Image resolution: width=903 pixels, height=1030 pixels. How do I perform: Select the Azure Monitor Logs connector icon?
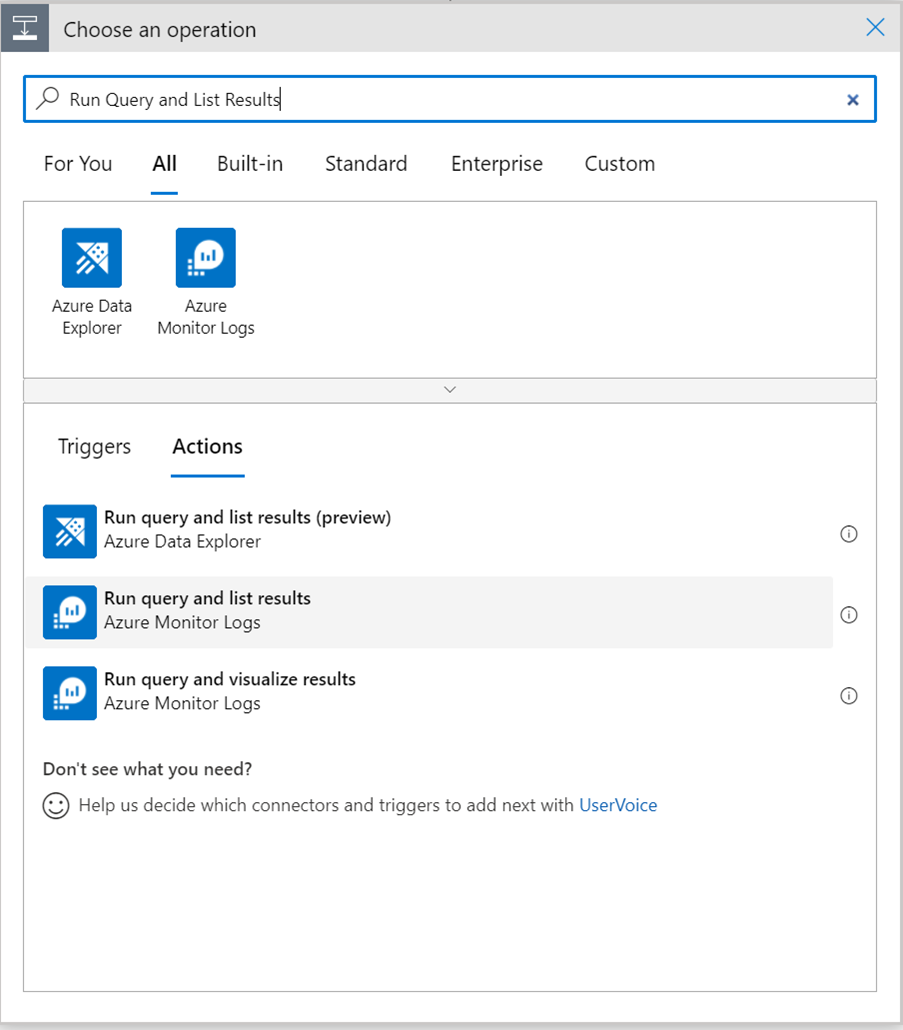[x=206, y=258]
